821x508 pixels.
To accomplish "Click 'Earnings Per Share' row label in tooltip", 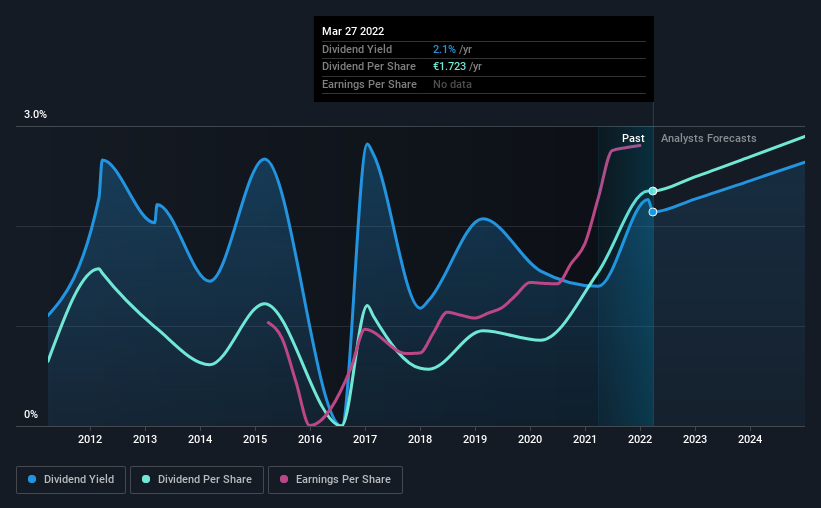I will click(x=369, y=84).
